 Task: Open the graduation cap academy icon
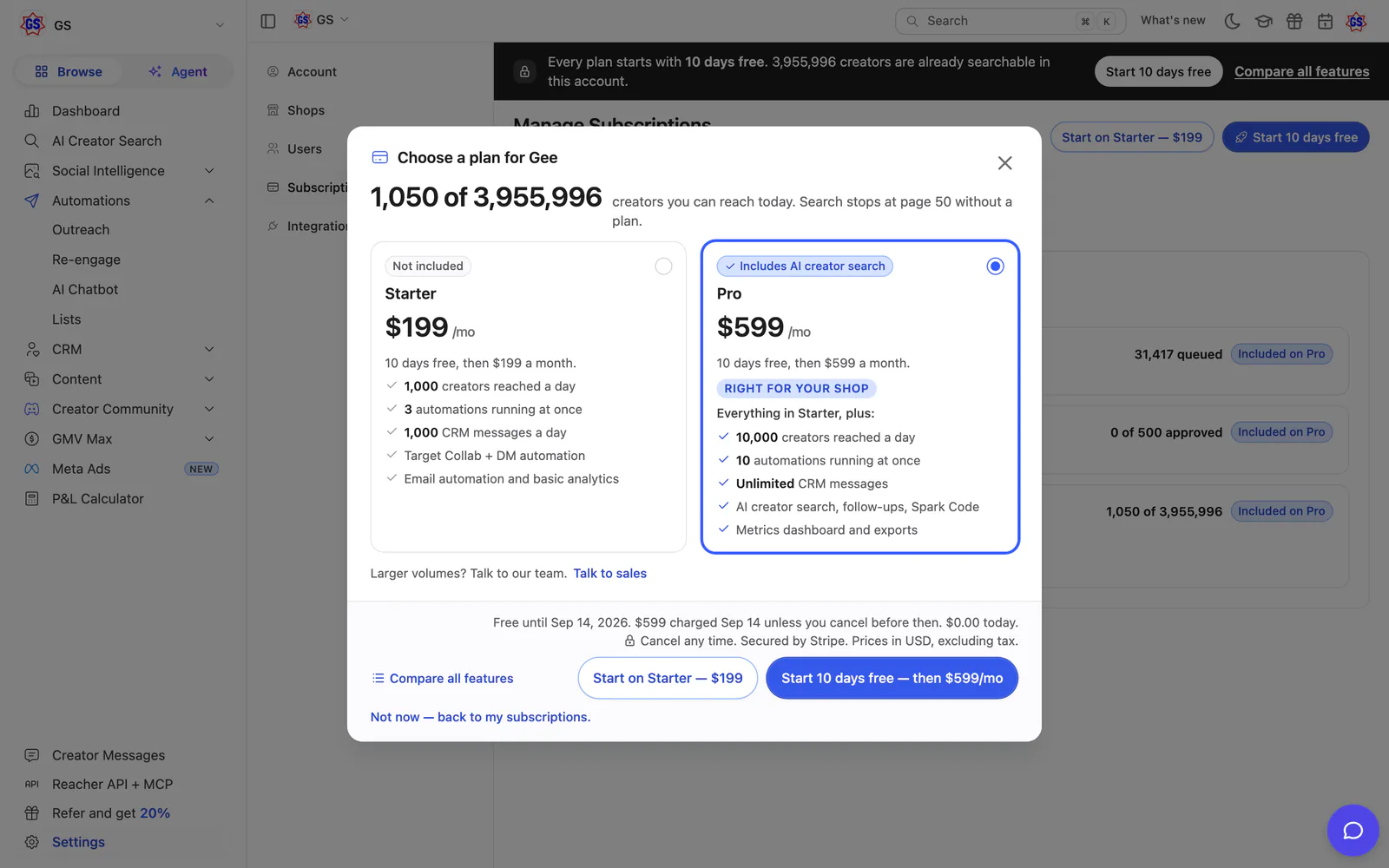coord(1263,21)
